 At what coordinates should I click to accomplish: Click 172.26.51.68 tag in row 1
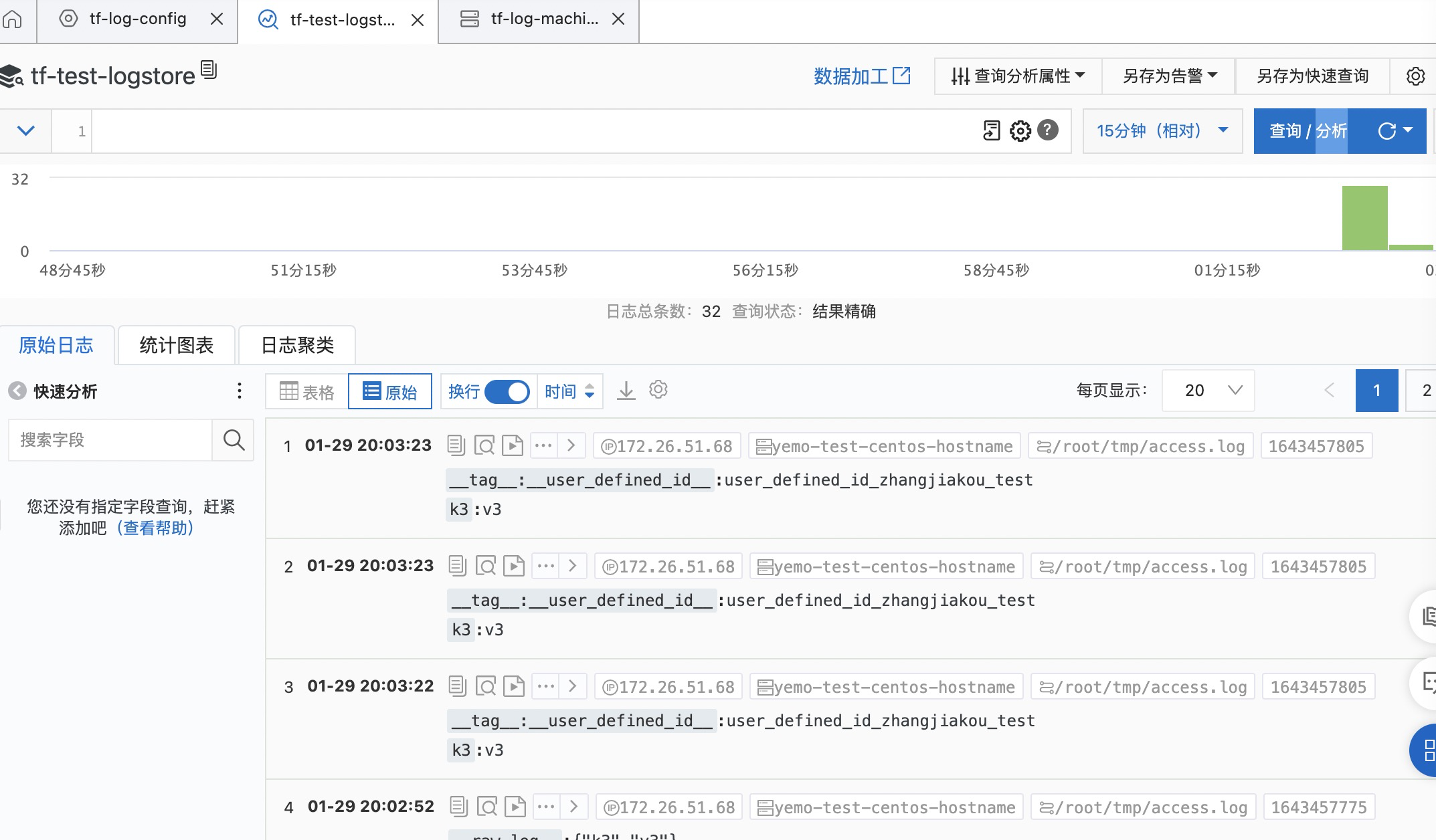pos(667,446)
